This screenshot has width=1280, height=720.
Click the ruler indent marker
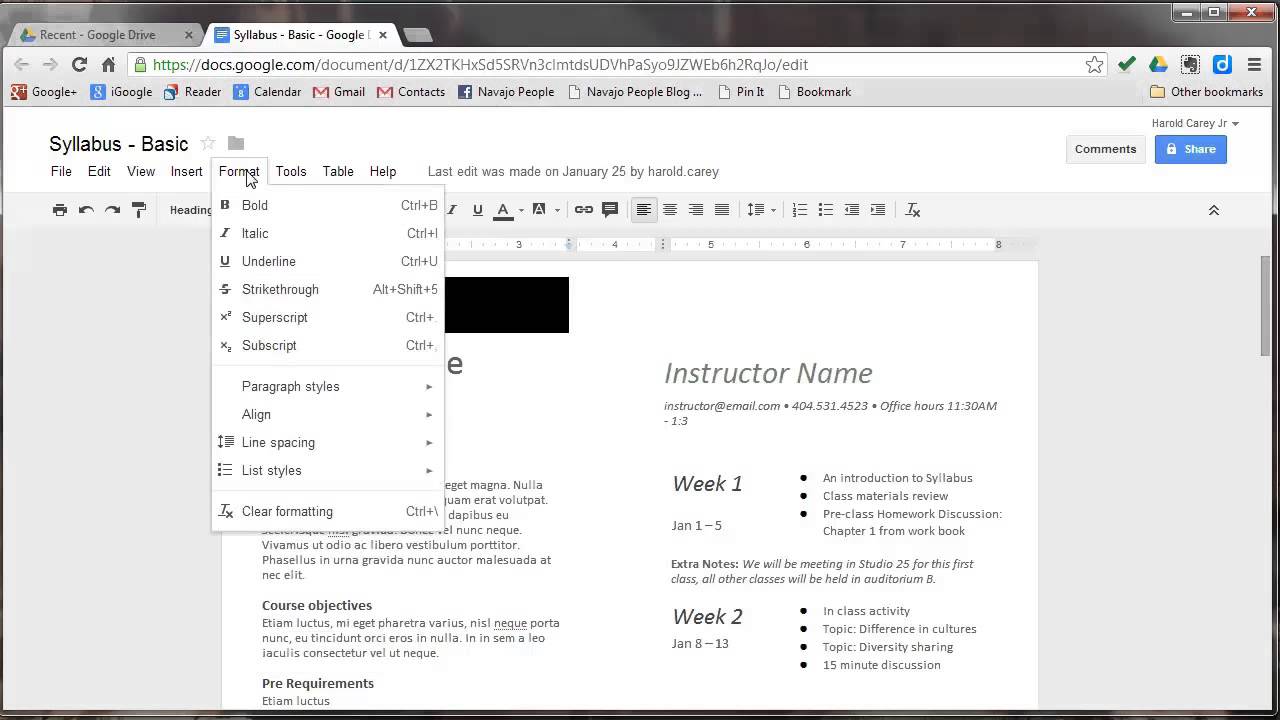point(569,244)
